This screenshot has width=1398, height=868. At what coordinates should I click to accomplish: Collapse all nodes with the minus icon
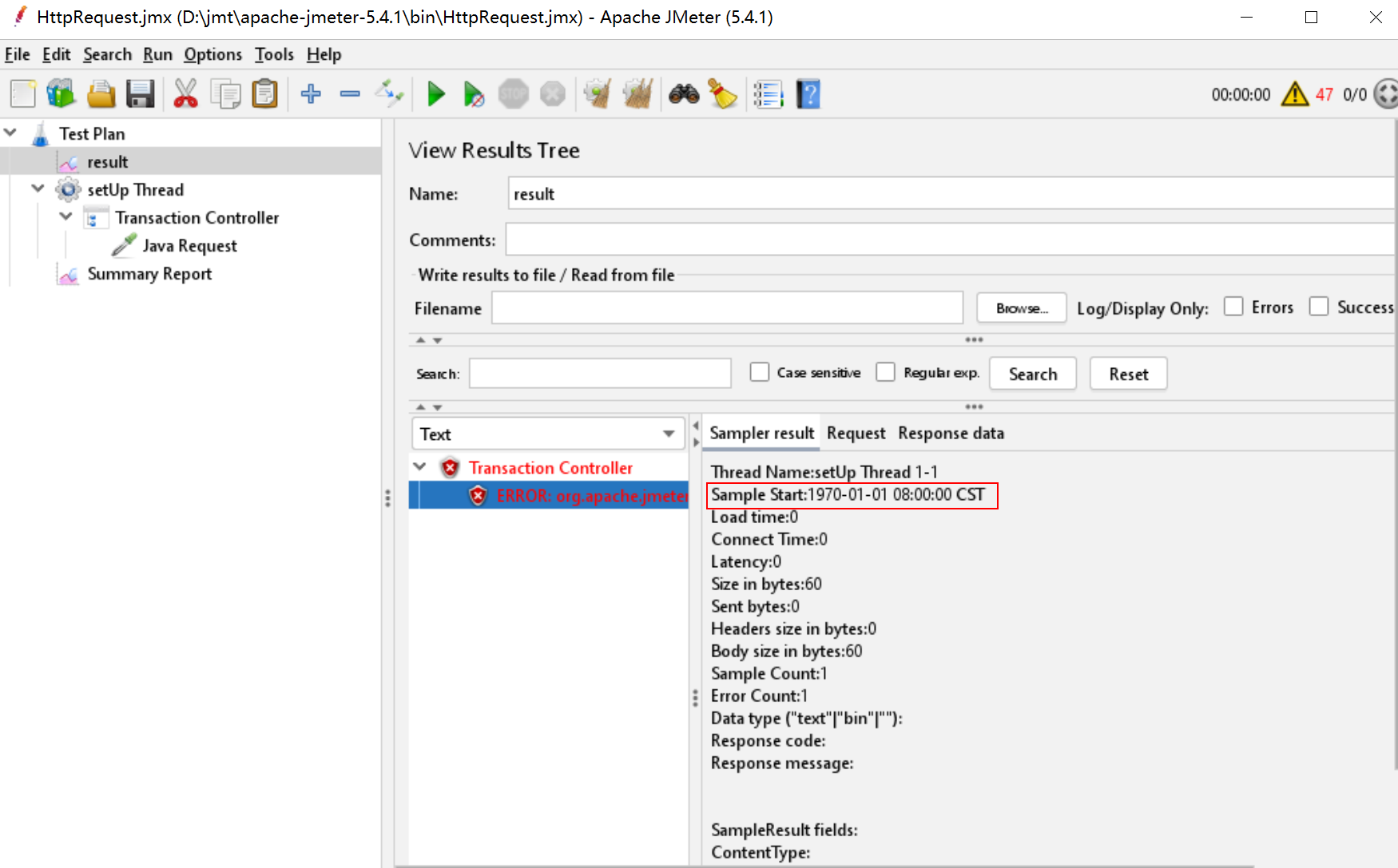pos(350,94)
